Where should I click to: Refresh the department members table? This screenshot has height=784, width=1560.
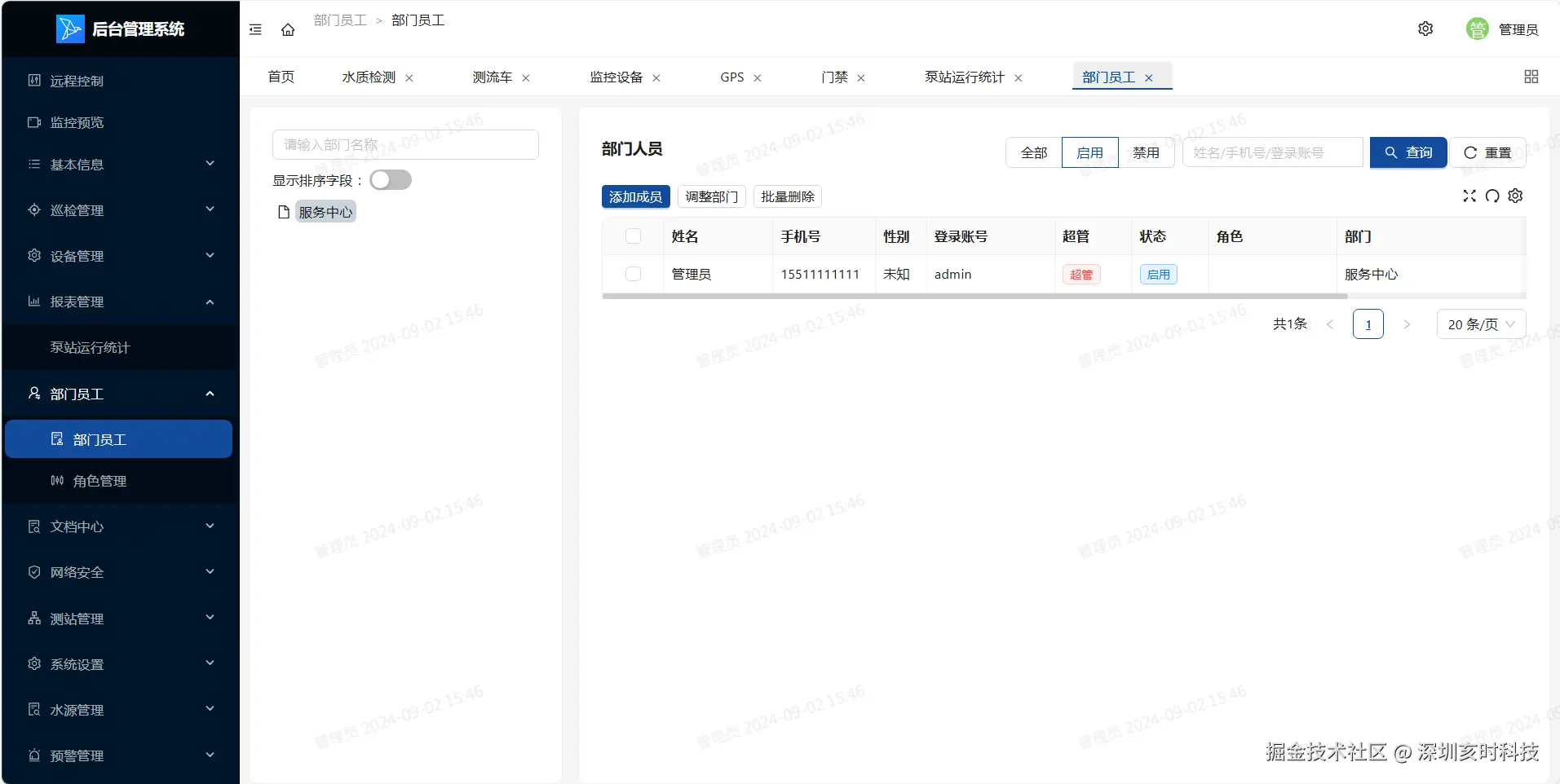1492,196
